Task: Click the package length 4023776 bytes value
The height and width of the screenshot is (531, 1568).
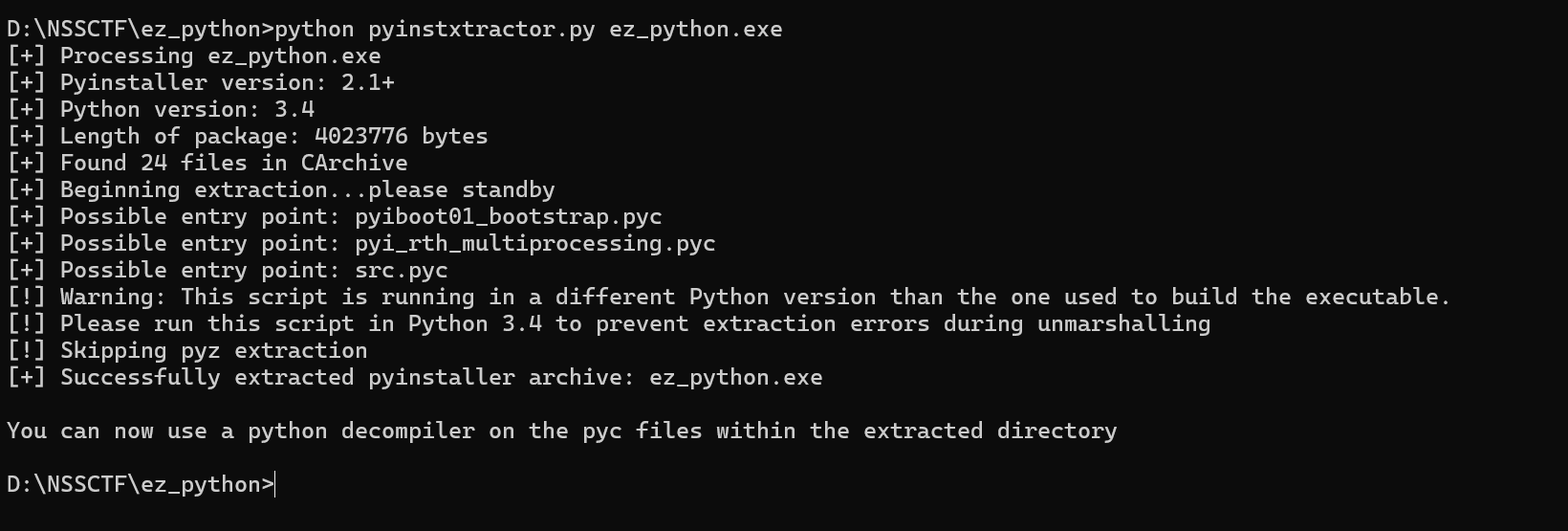Action: pyautogui.click(x=401, y=137)
